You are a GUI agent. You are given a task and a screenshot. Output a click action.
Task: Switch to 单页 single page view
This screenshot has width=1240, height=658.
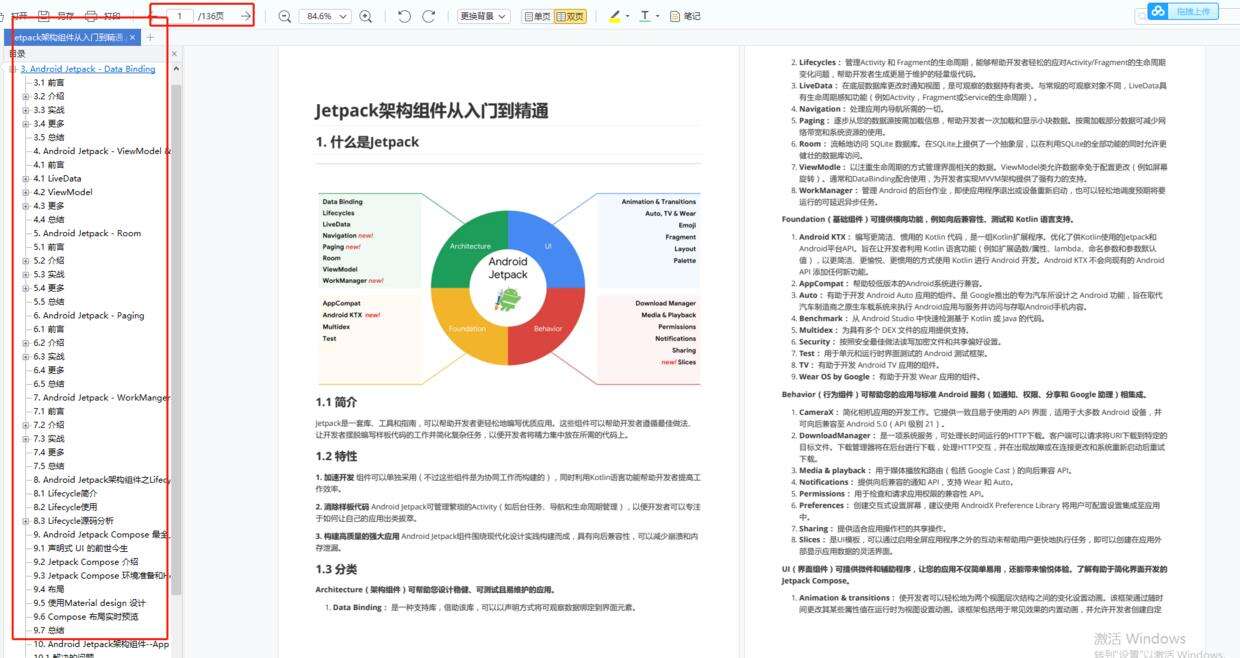coord(540,15)
